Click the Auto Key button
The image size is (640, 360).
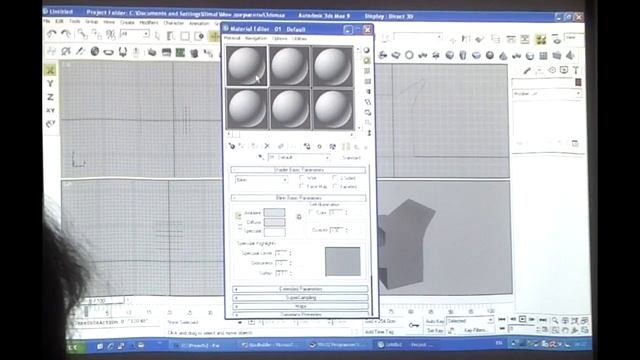tap(434, 321)
